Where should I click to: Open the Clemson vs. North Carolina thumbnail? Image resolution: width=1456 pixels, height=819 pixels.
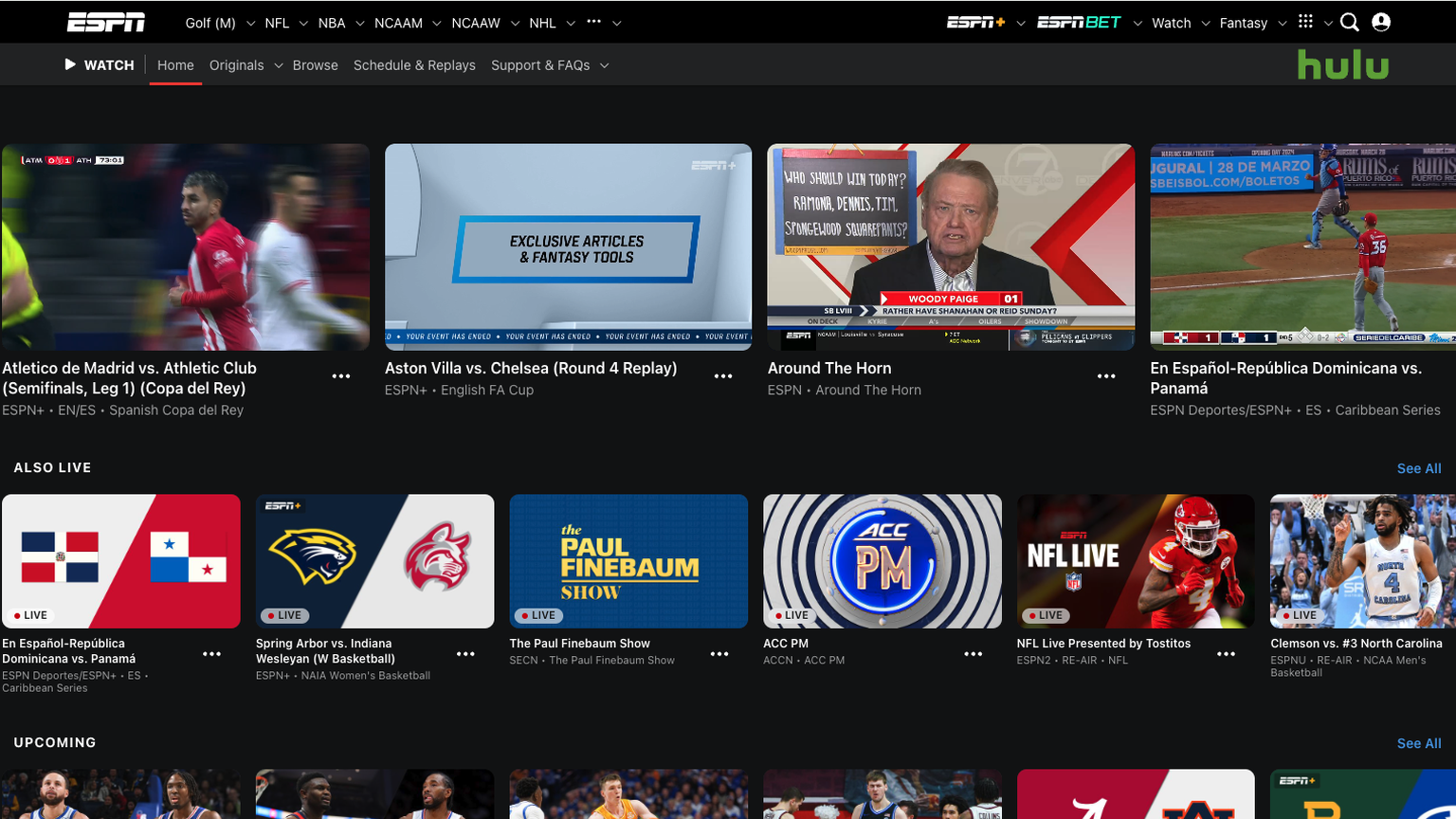pos(1363,561)
